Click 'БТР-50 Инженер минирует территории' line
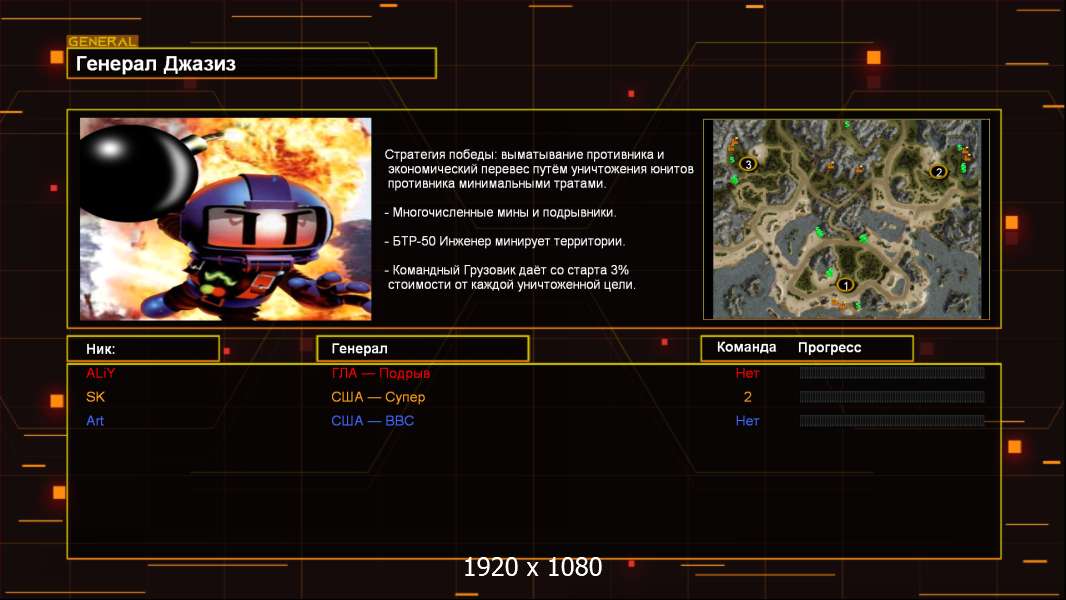Viewport: 1066px width, 600px height. click(x=504, y=241)
